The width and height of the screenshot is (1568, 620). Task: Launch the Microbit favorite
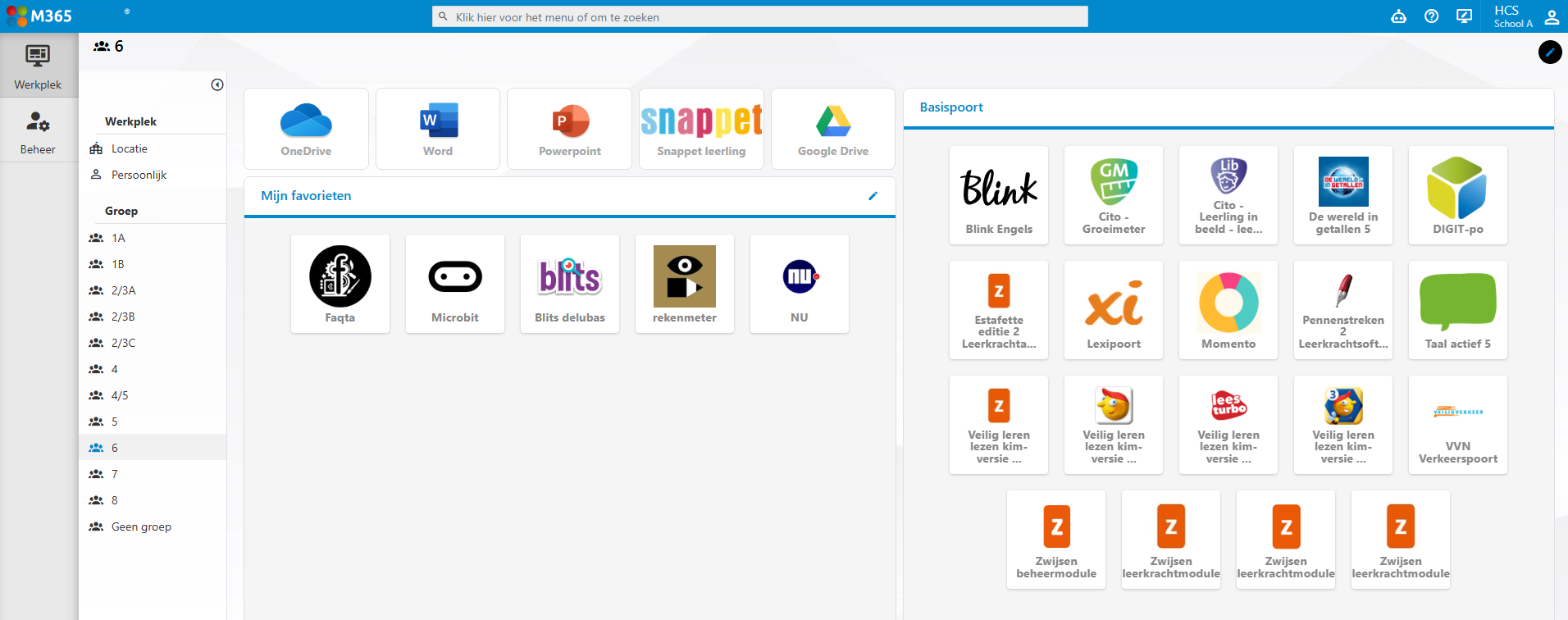tap(455, 284)
